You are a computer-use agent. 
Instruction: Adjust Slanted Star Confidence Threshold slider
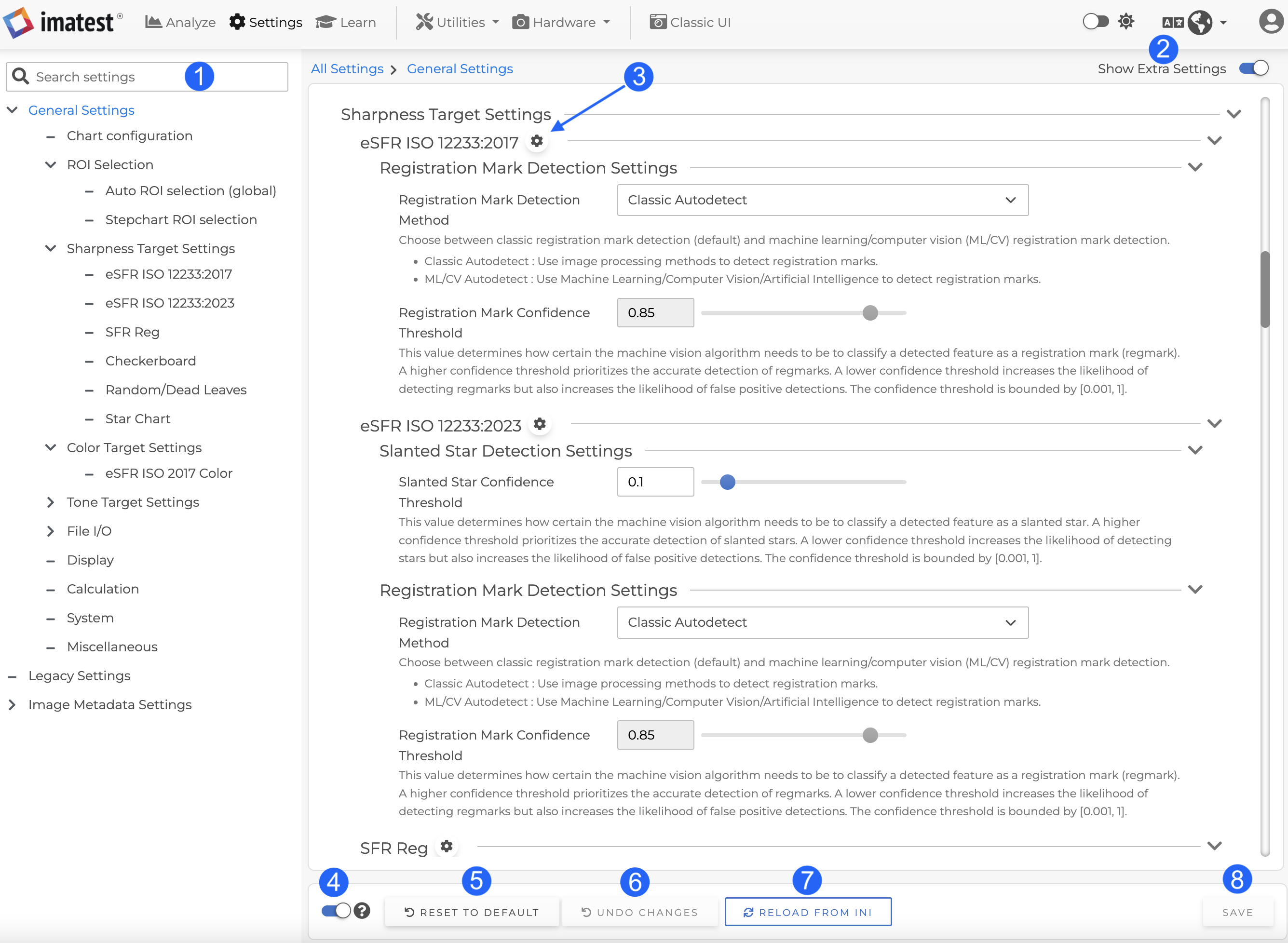[727, 482]
